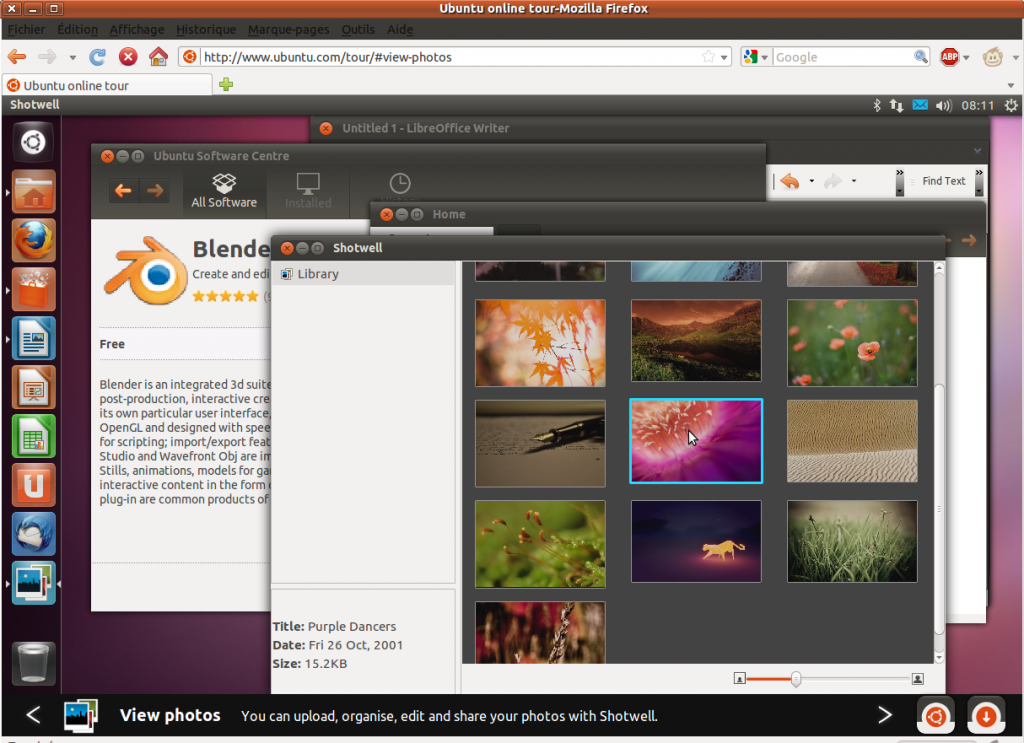
Task: Click Find Text in Writer toolbar
Action: point(944,181)
